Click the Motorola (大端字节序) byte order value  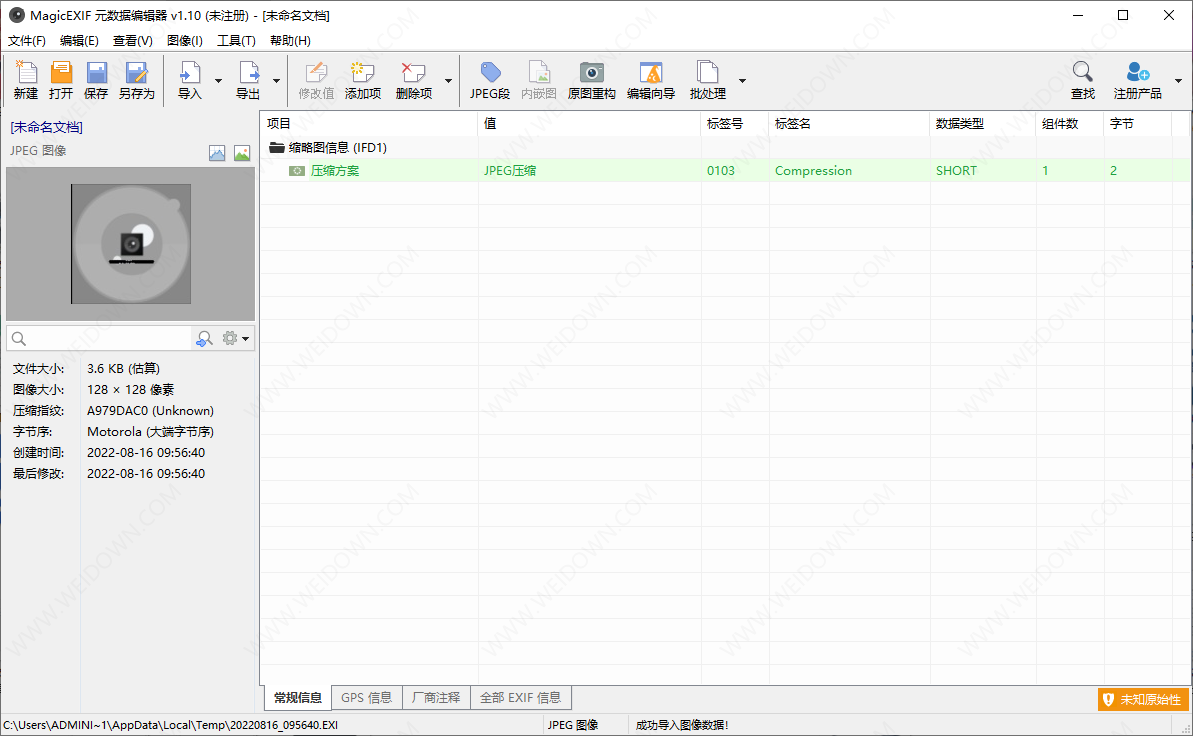pos(150,432)
